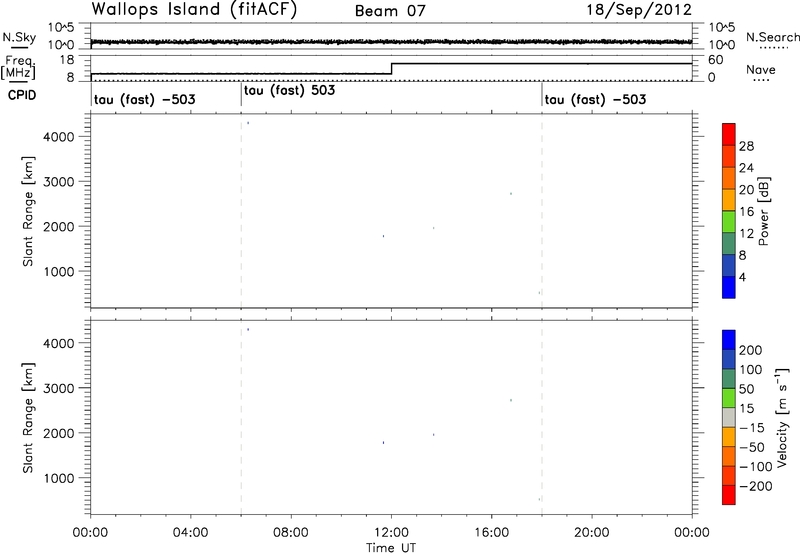Click the frequency step-up at 12:00
Screen dimensions: 800x554
coord(391,69)
